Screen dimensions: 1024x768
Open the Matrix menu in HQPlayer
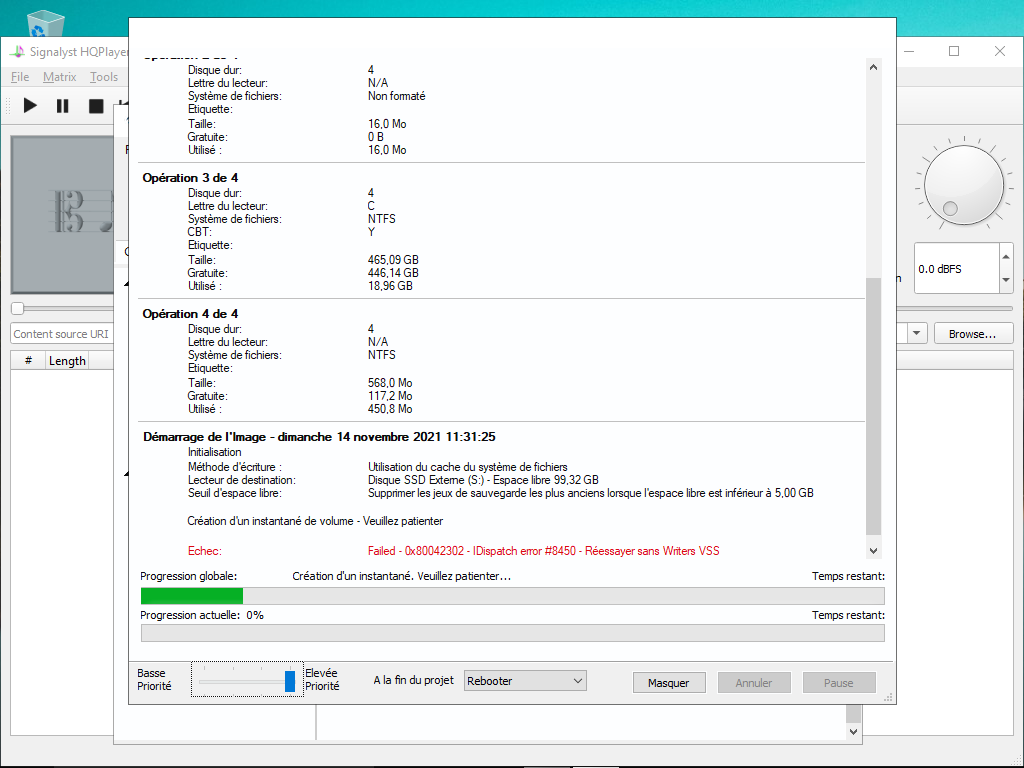tap(59, 77)
